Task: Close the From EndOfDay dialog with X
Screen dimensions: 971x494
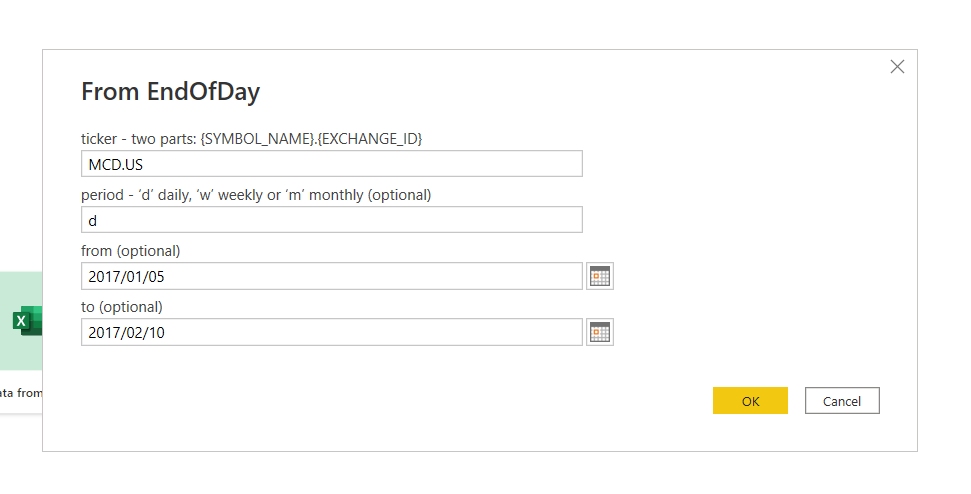Action: point(897,67)
